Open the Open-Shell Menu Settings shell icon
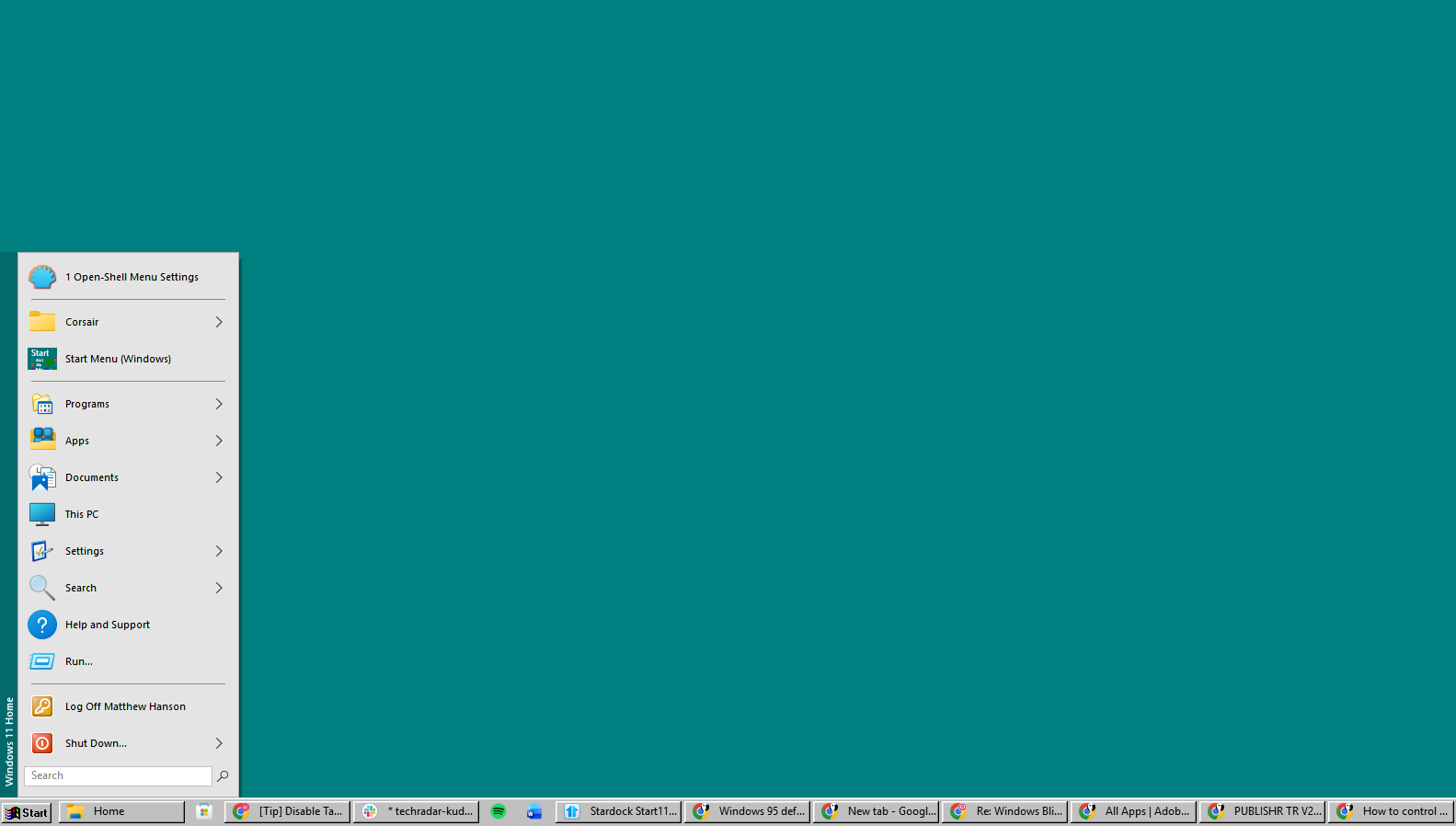The image size is (1456, 826). pyautogui.click(x=42, y=277)
